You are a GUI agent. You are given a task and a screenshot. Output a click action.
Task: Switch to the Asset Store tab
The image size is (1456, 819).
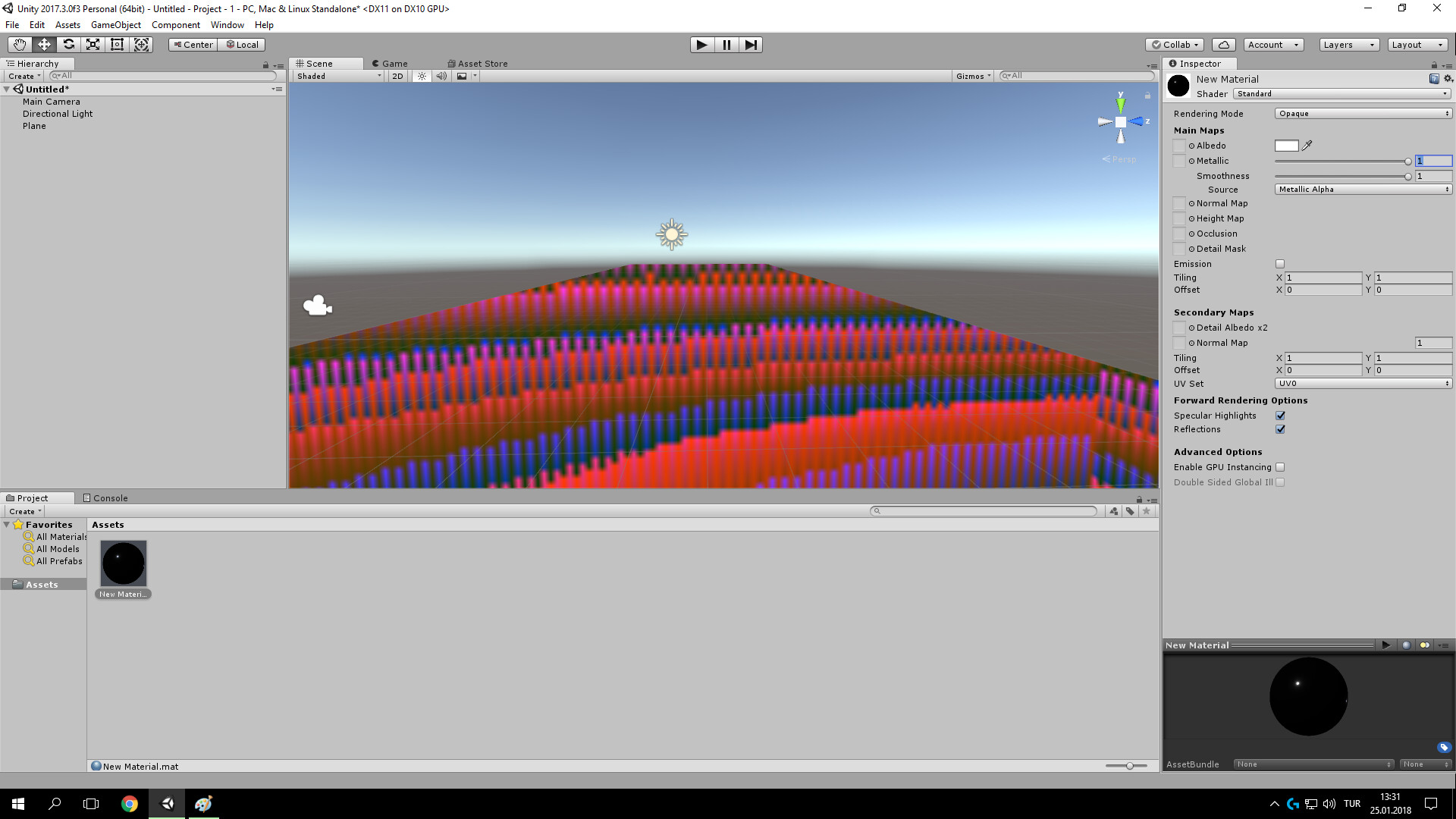(478, 64)
